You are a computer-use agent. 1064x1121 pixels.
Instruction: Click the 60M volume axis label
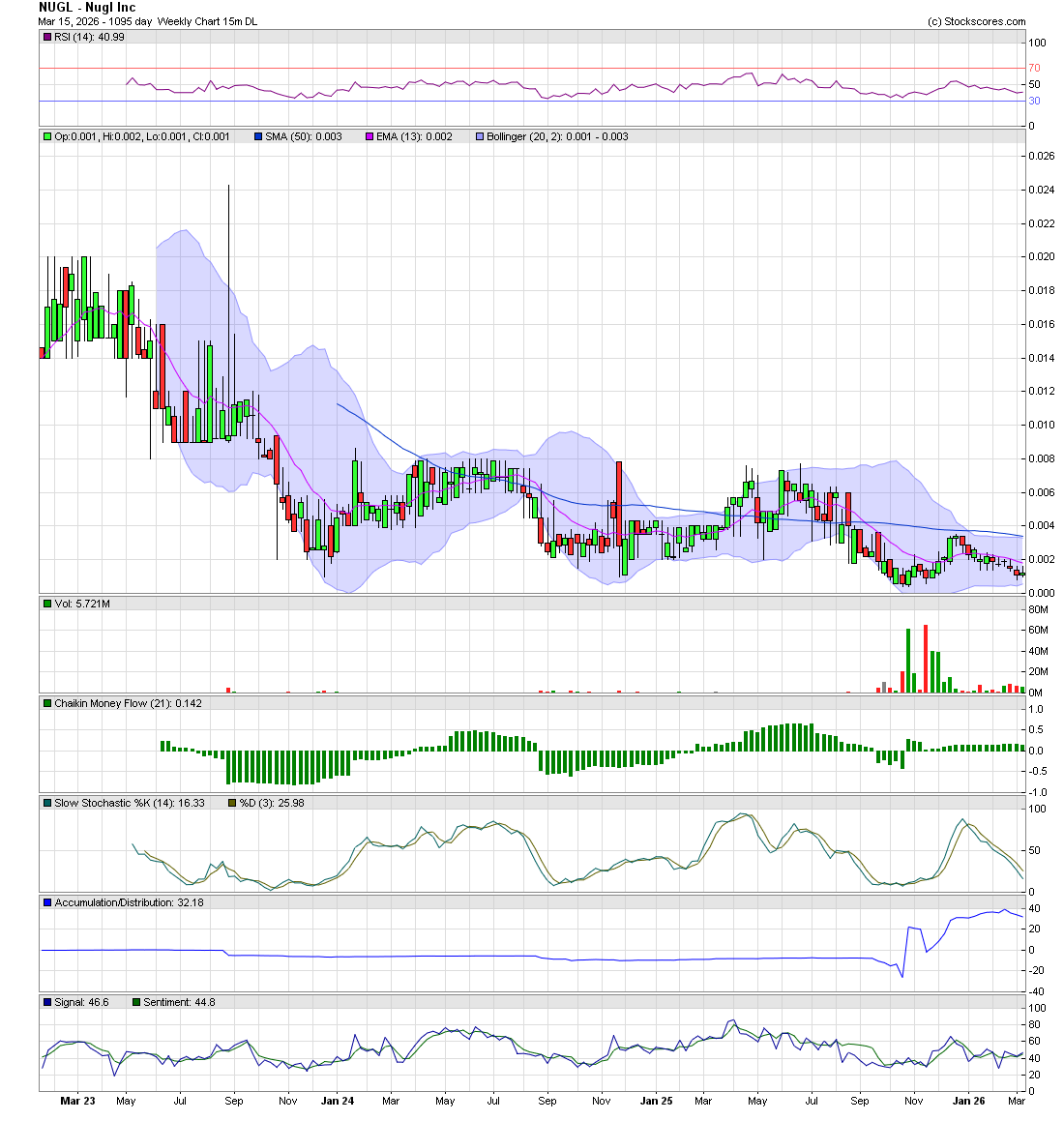point(1038,630)
